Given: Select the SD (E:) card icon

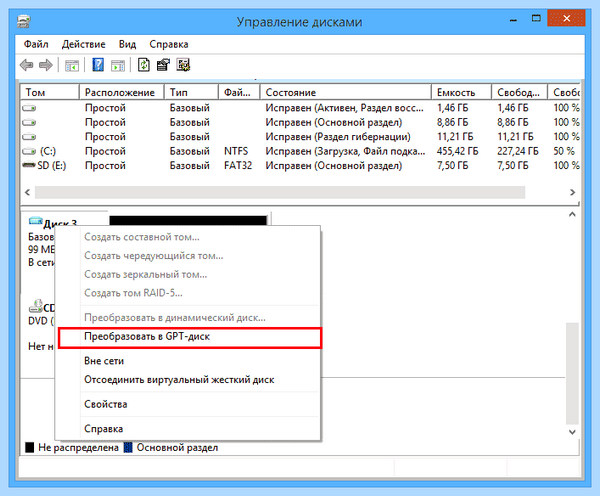Looking at the screenshot, I should point(29,165).
